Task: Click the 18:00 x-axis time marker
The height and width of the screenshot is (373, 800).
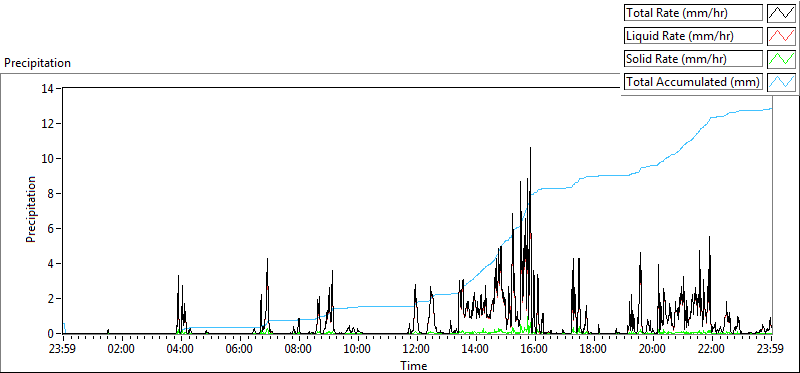Action: pos(594,350)
